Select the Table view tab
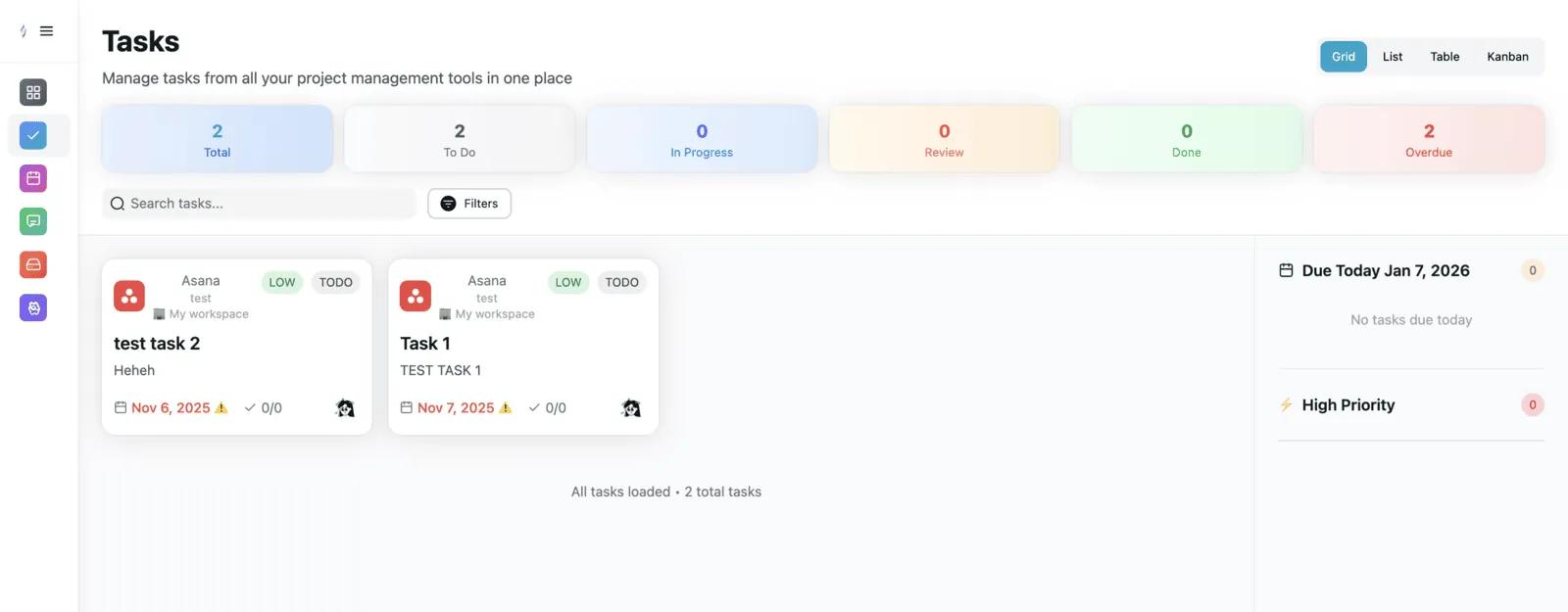 (1445, 57)
